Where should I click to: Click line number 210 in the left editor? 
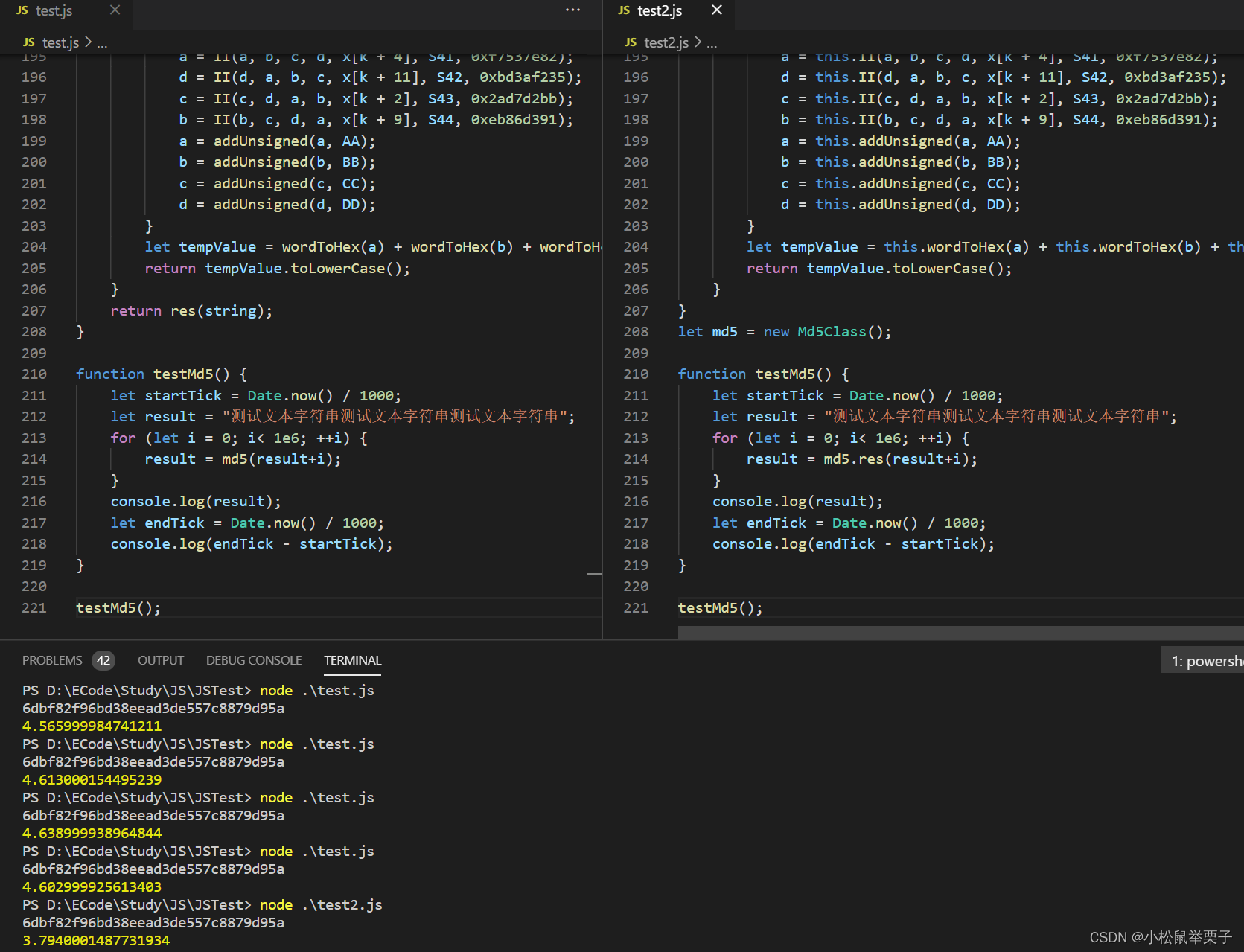(34, 374)
